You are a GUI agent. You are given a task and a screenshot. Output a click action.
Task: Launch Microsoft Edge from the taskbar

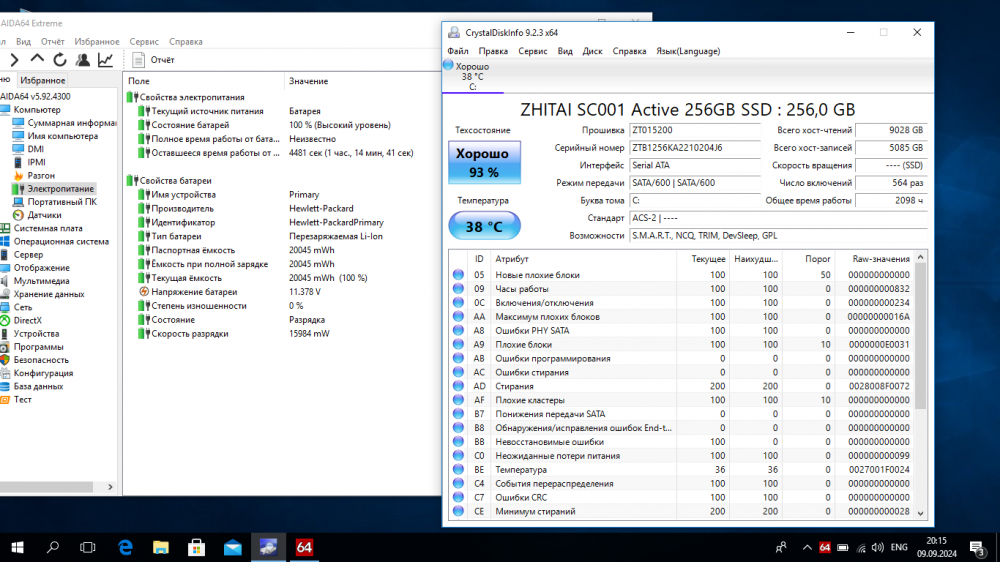tap(125, 547)
